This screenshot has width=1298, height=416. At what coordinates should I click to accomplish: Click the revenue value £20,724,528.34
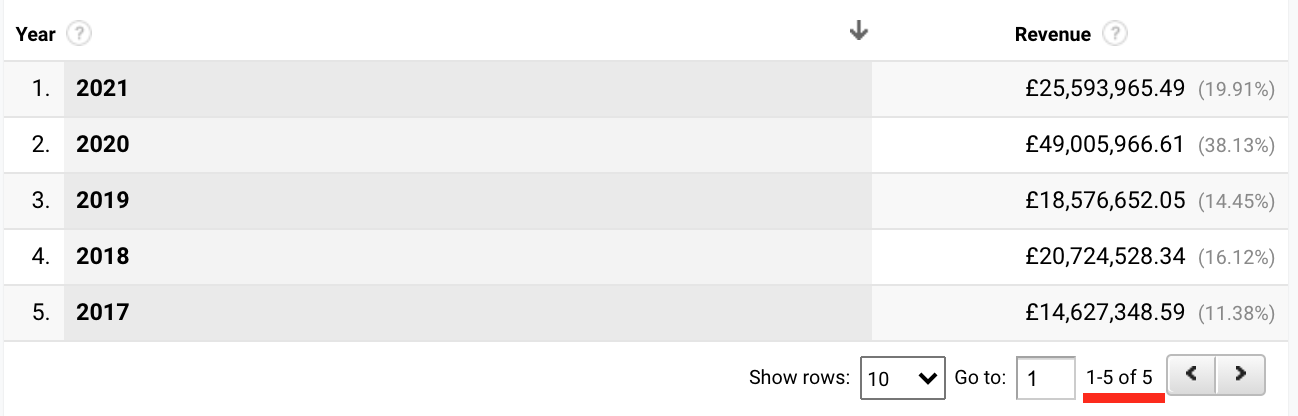click(x=1105, y=257)
